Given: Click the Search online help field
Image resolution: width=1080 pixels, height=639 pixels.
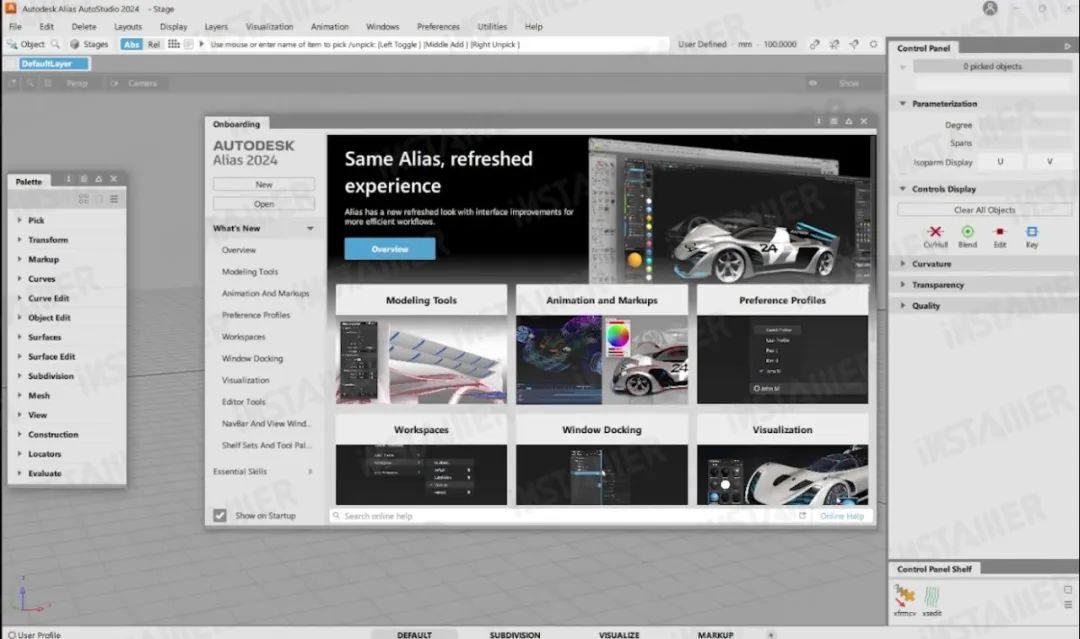Looking at the screenshot, I should click(563, 516).
